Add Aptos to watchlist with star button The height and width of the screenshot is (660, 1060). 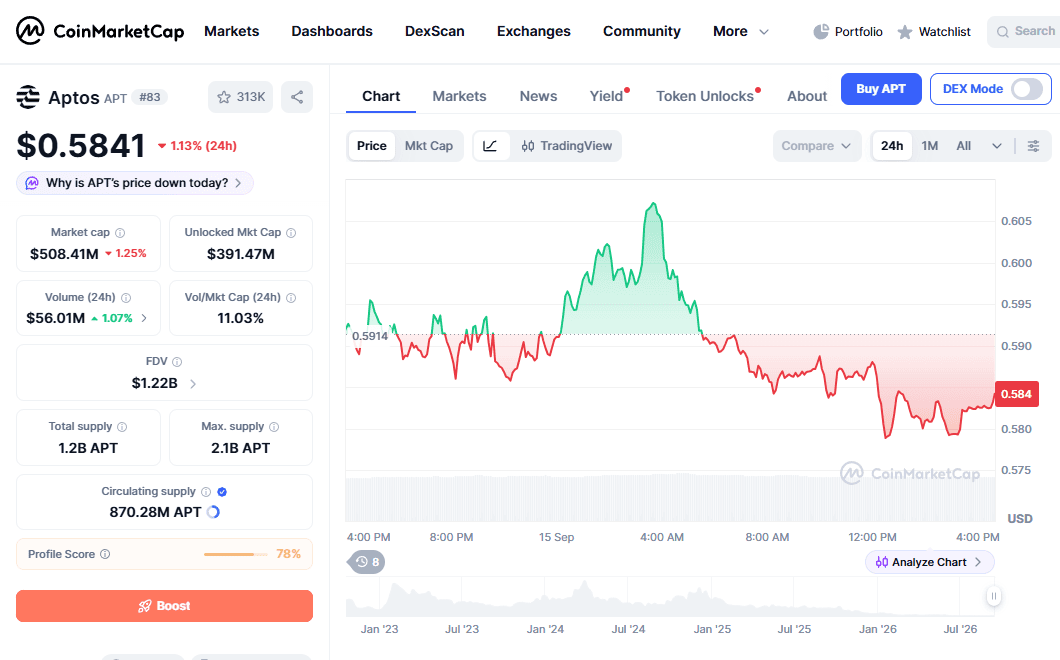coord(241,97)
